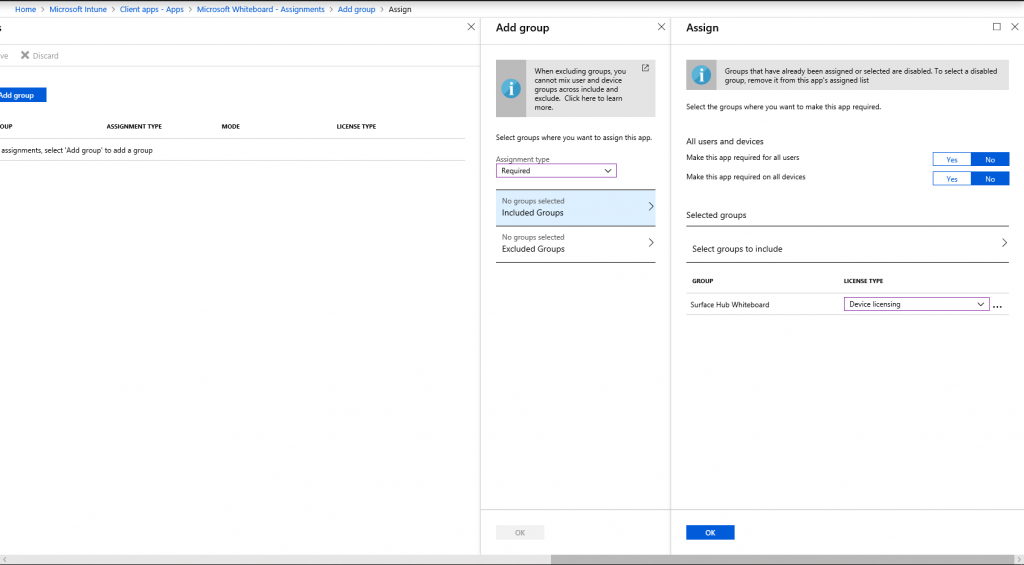The image size is (1024, 565).
Task: Click the info icon in Assign panel
Action: click(701, 76)
